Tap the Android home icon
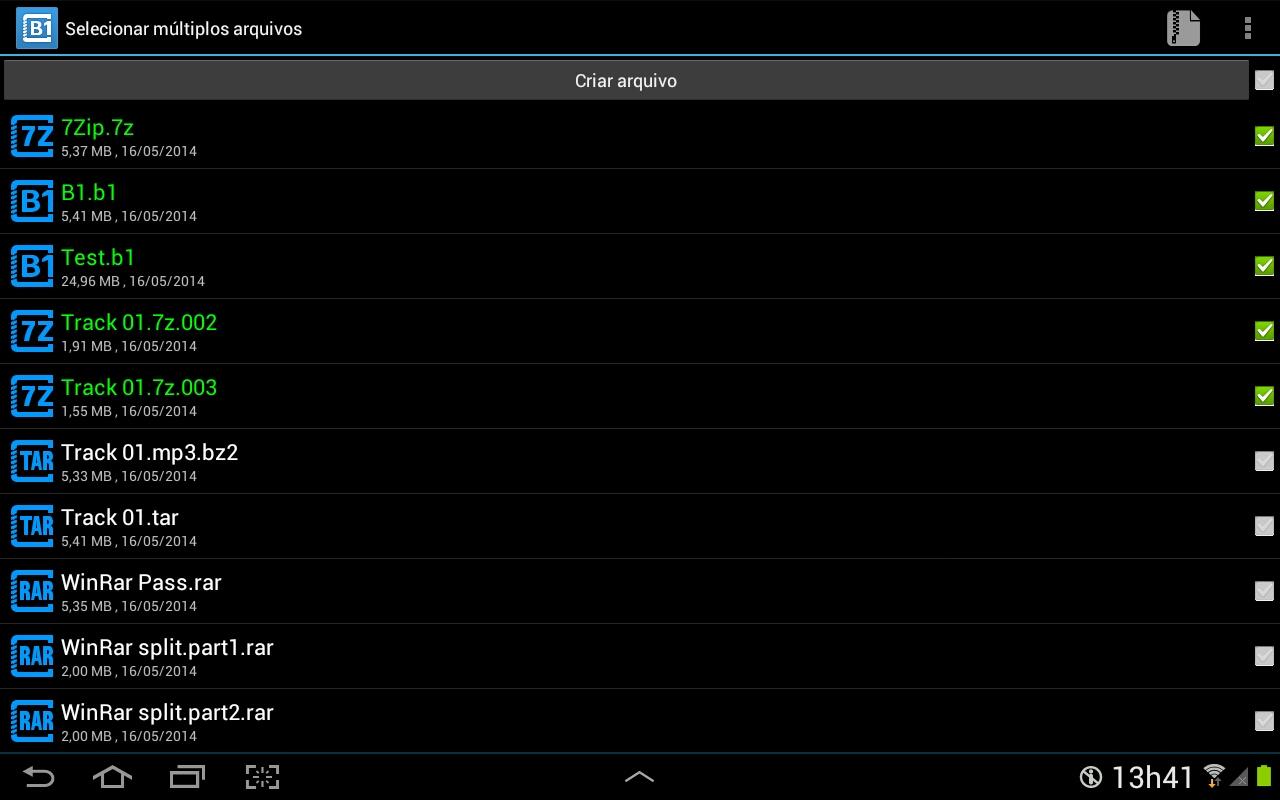This screenshot has width=1280, height=800. tap(112, 777)
